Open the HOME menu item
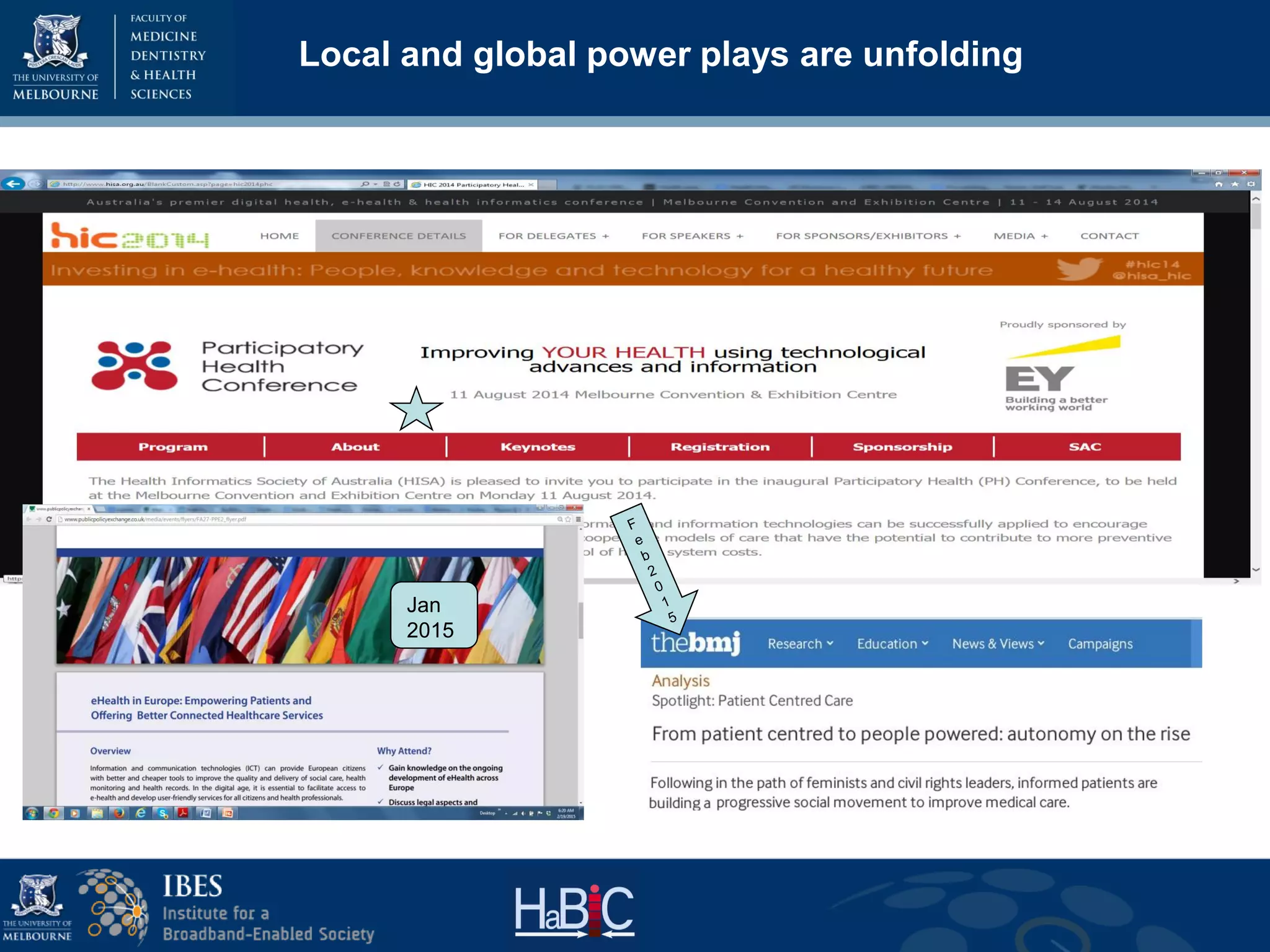The width and height of the screenshot is (1270, 952). tap(280, 236)
